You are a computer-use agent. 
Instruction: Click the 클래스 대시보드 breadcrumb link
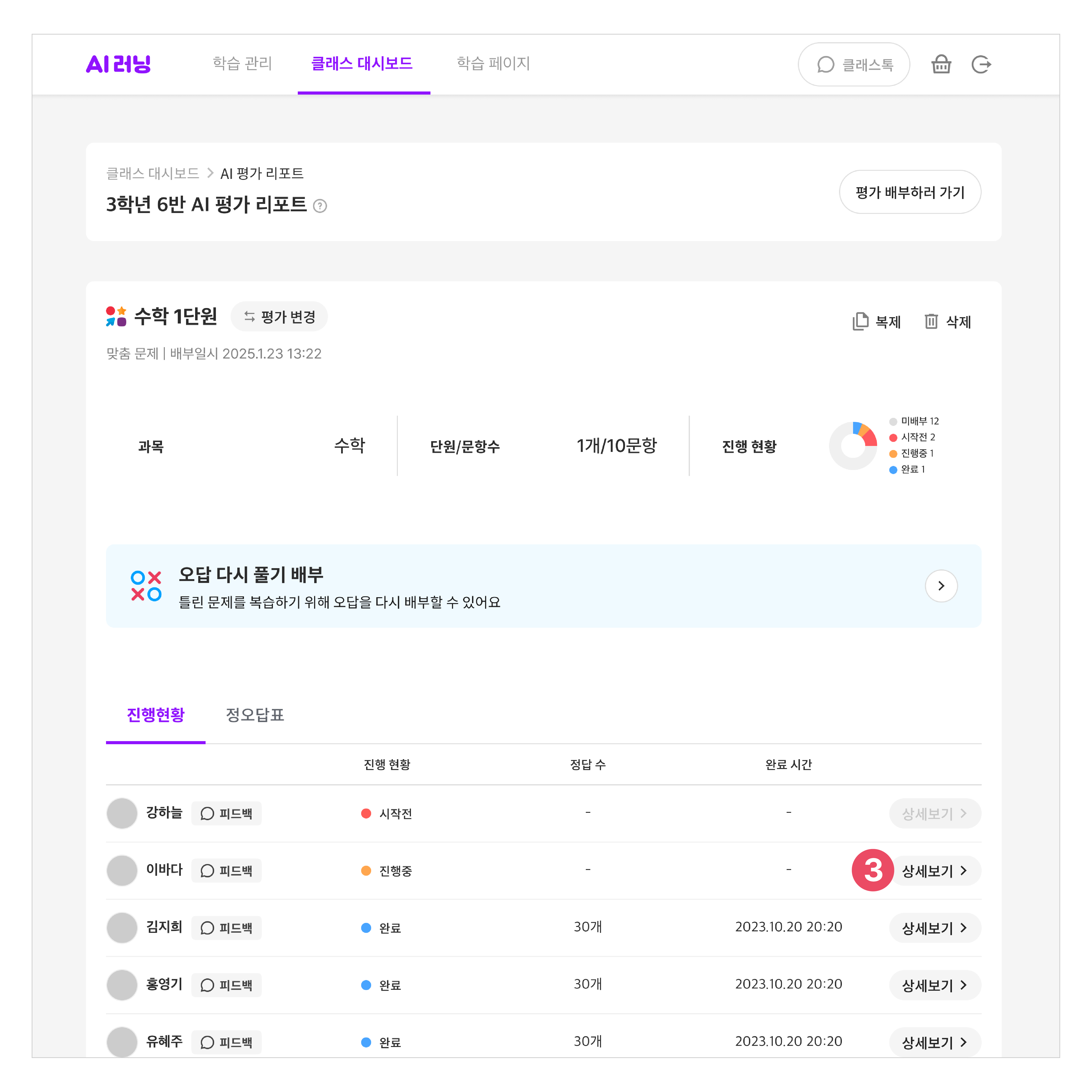[x=153, y=173]
